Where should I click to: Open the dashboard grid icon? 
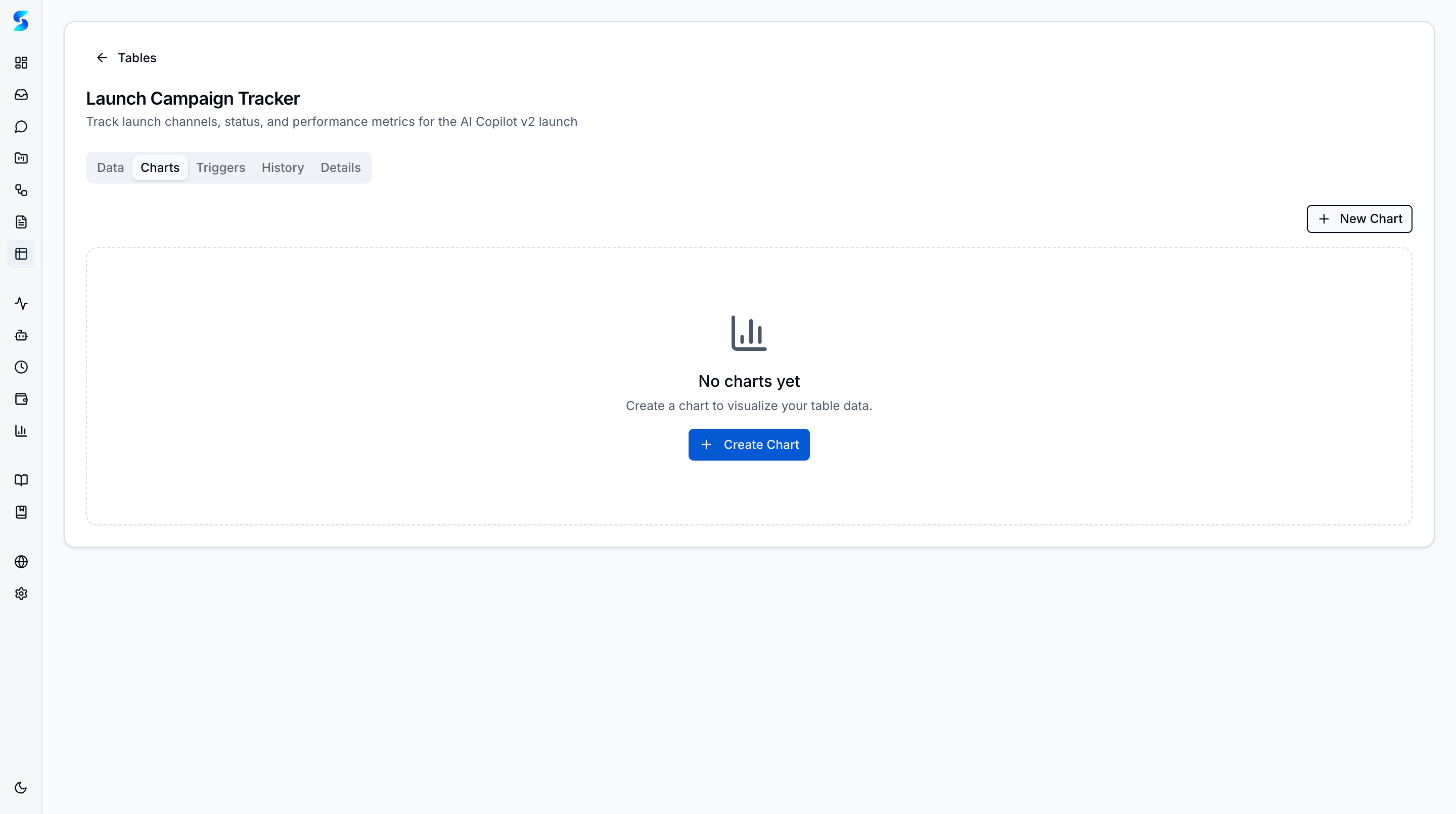pos(21,63)
